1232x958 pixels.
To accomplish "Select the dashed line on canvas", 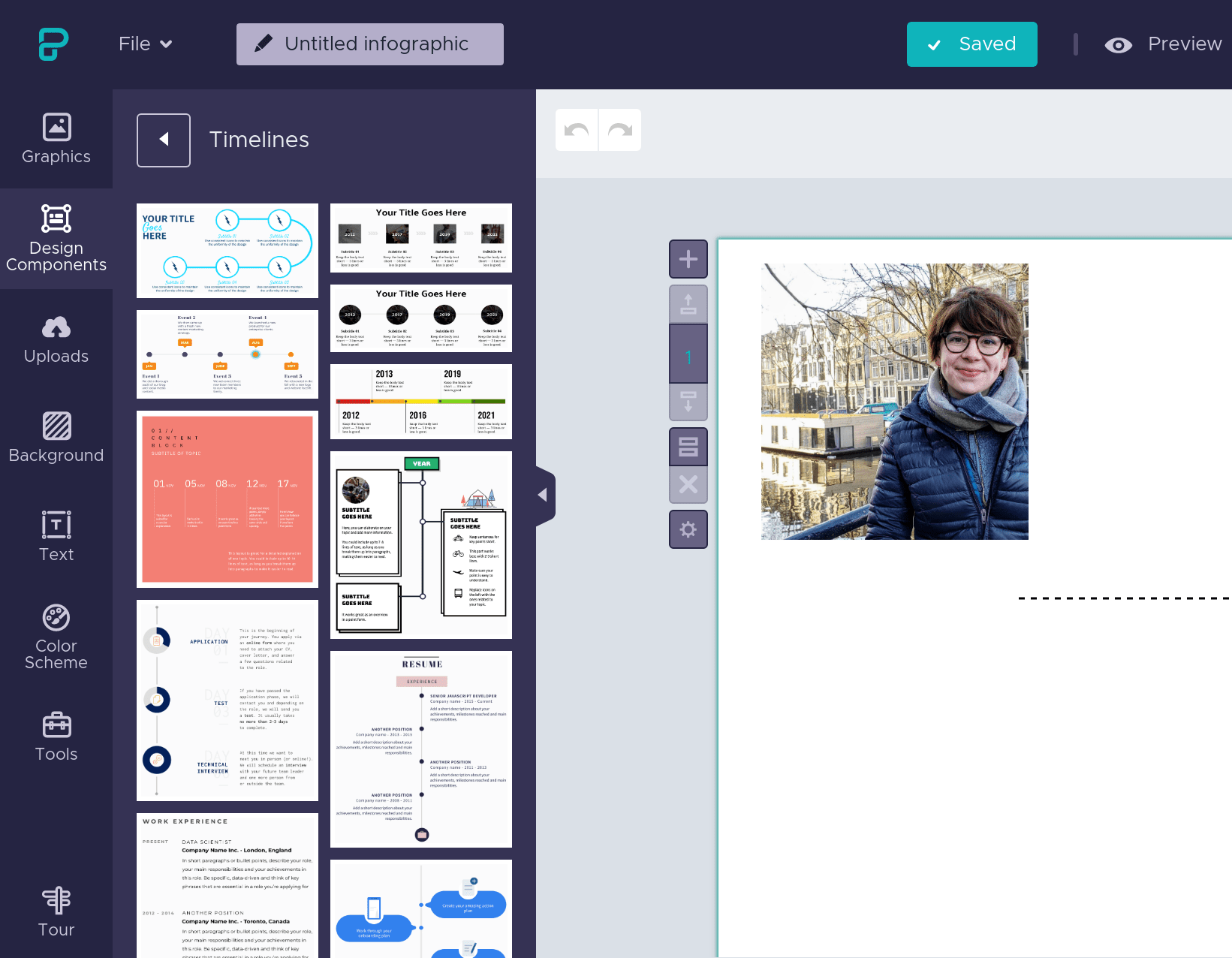I will 1125,598.
